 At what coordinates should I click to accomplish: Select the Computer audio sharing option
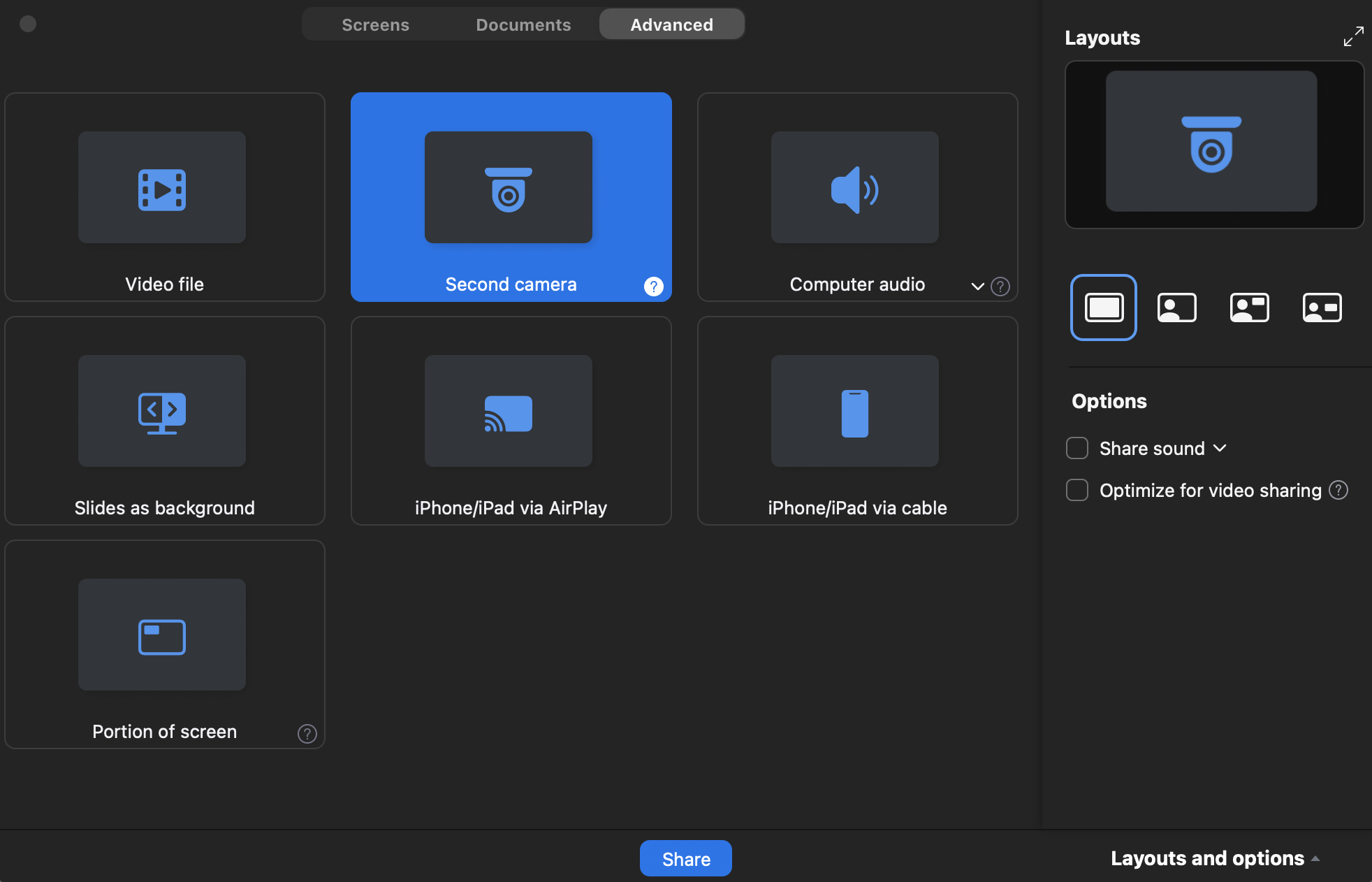click(x=856, y=197)
